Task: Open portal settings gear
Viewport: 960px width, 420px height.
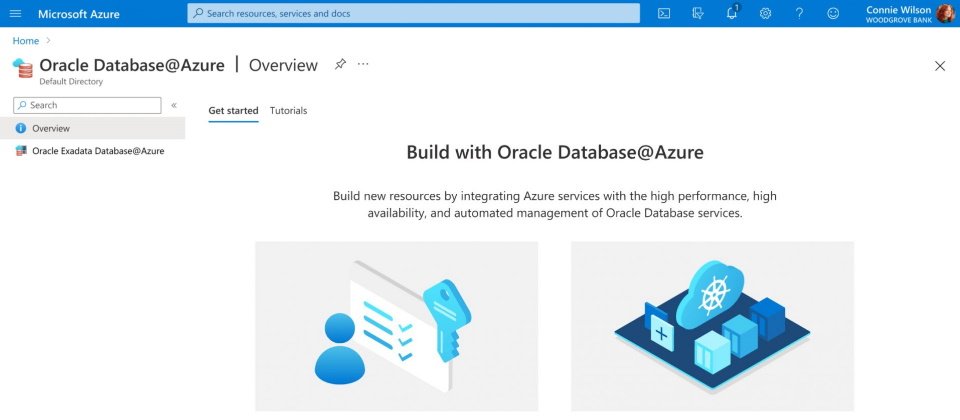Action: 765,13
